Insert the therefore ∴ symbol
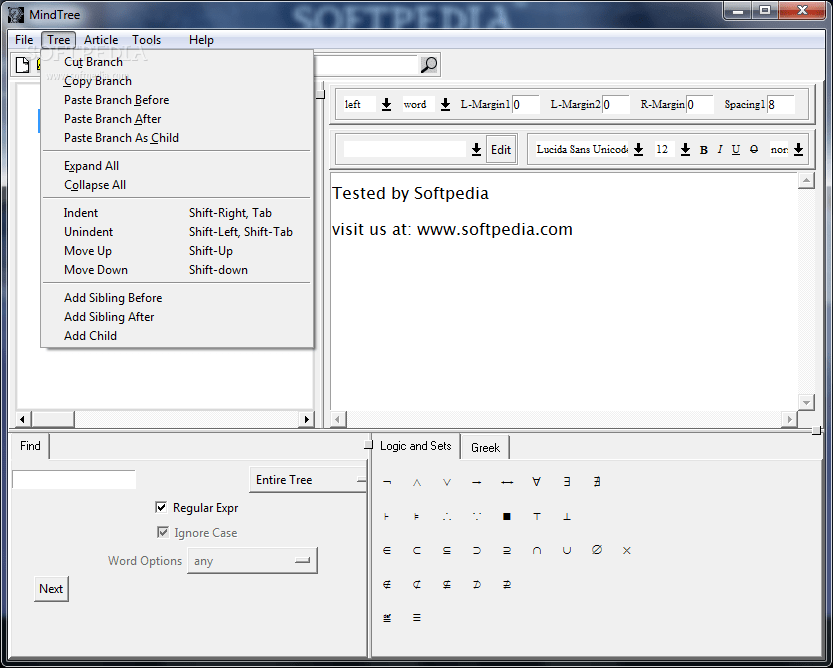The width and height of the screenshot is (833, 668). [x=447, y=516]
